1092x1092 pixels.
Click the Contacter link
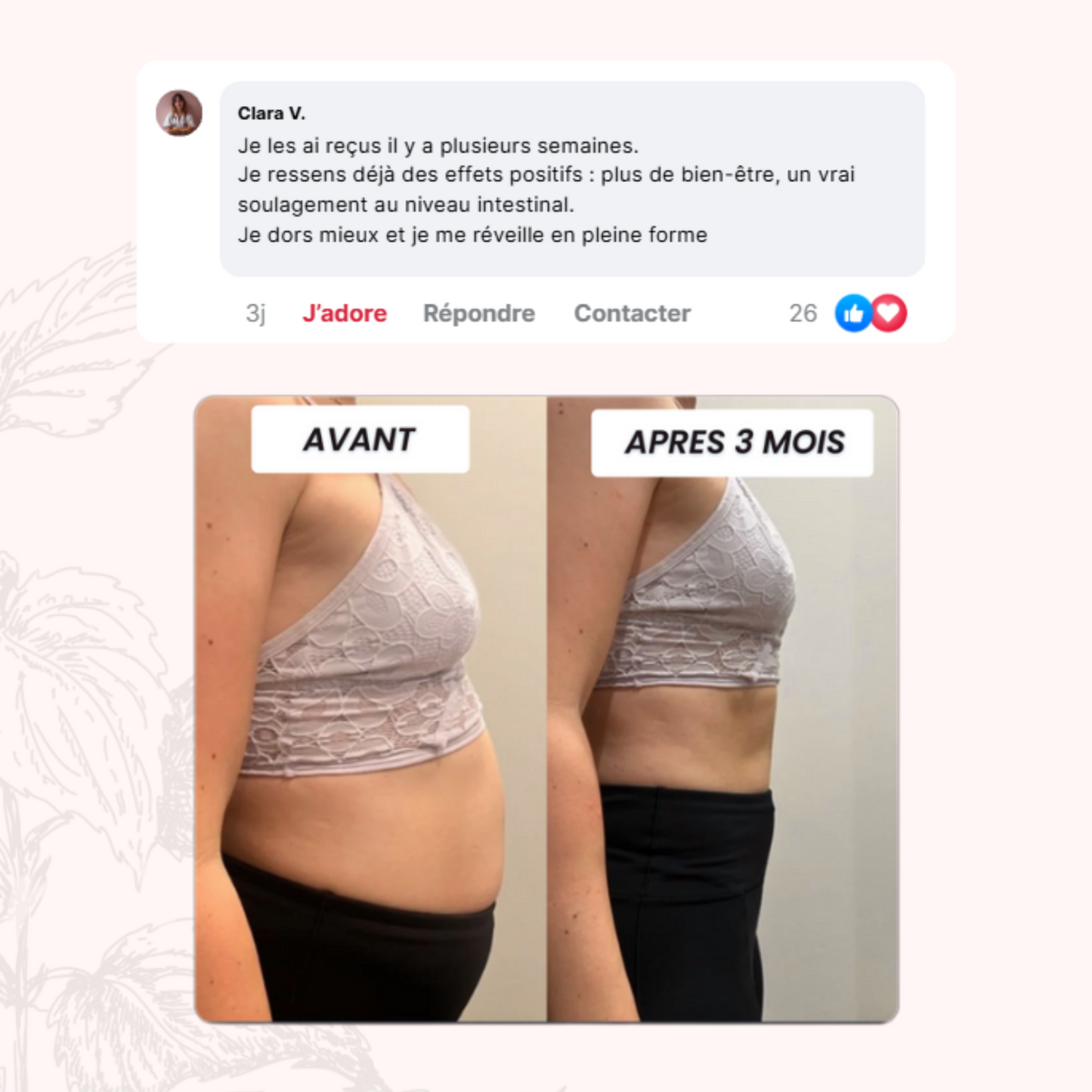pos(633,313)
